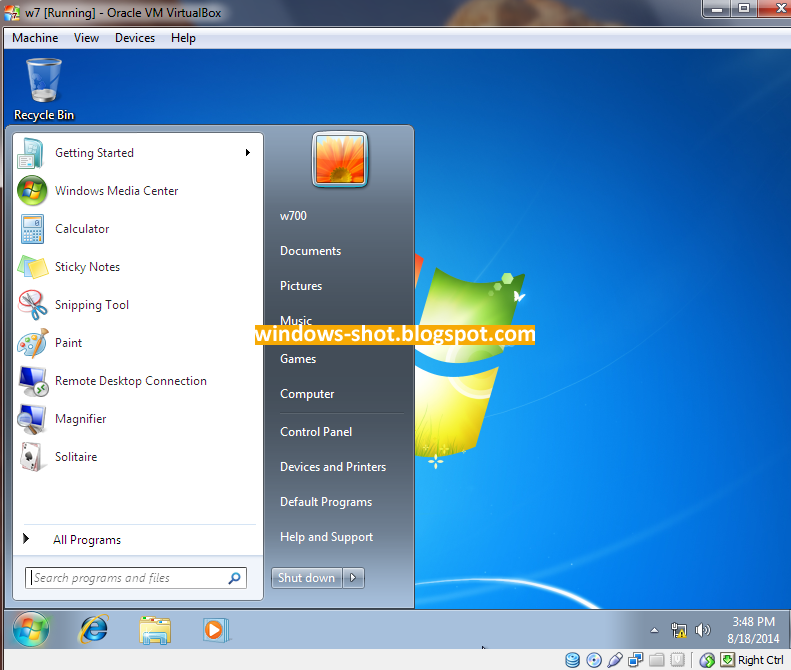The image size is (791, 670).
Task: Click Remote Desktop Connection icon
Action: click(33, 381)
